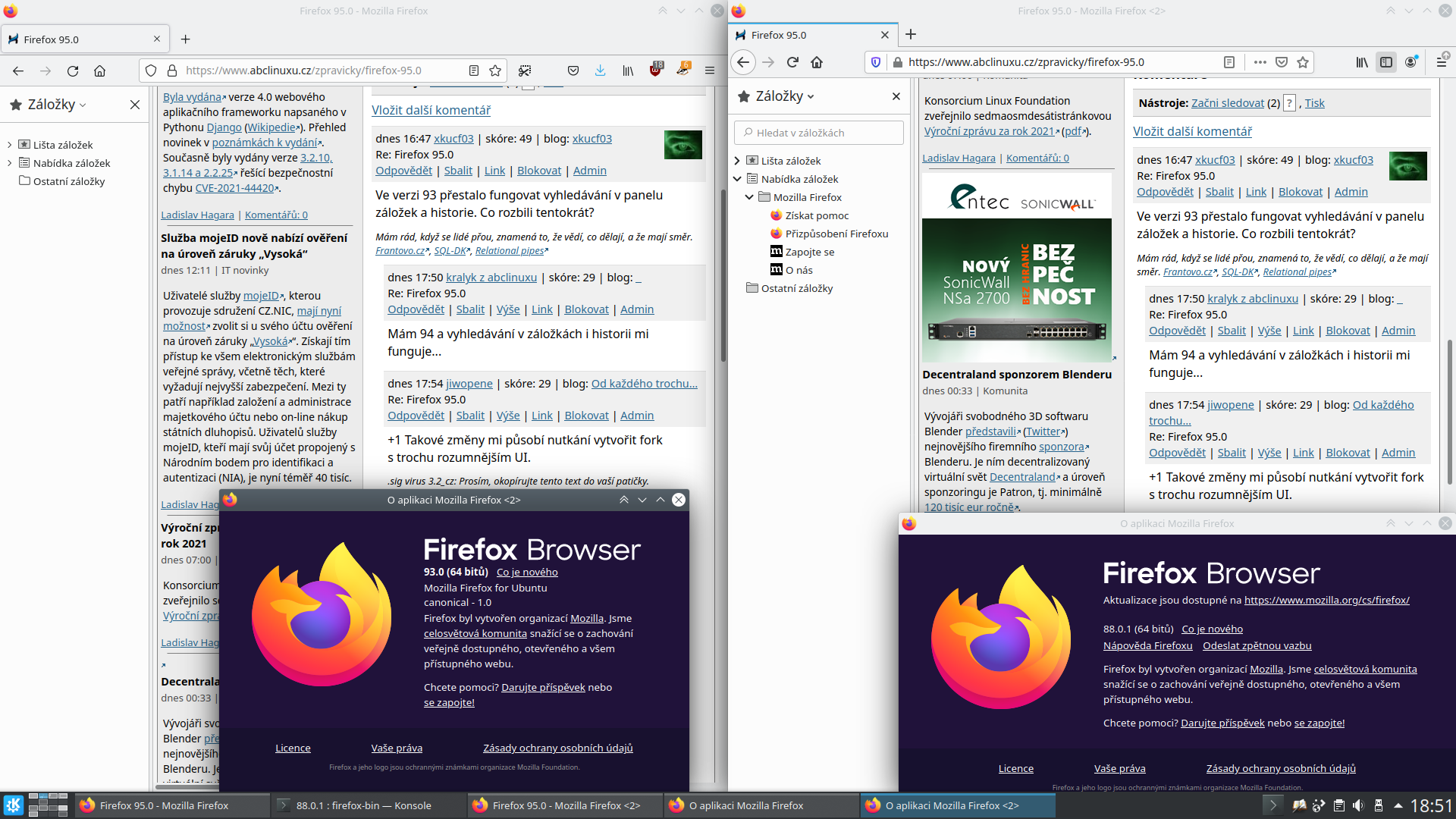Open tracking protection shield in left window

click(x=151, y=71)
